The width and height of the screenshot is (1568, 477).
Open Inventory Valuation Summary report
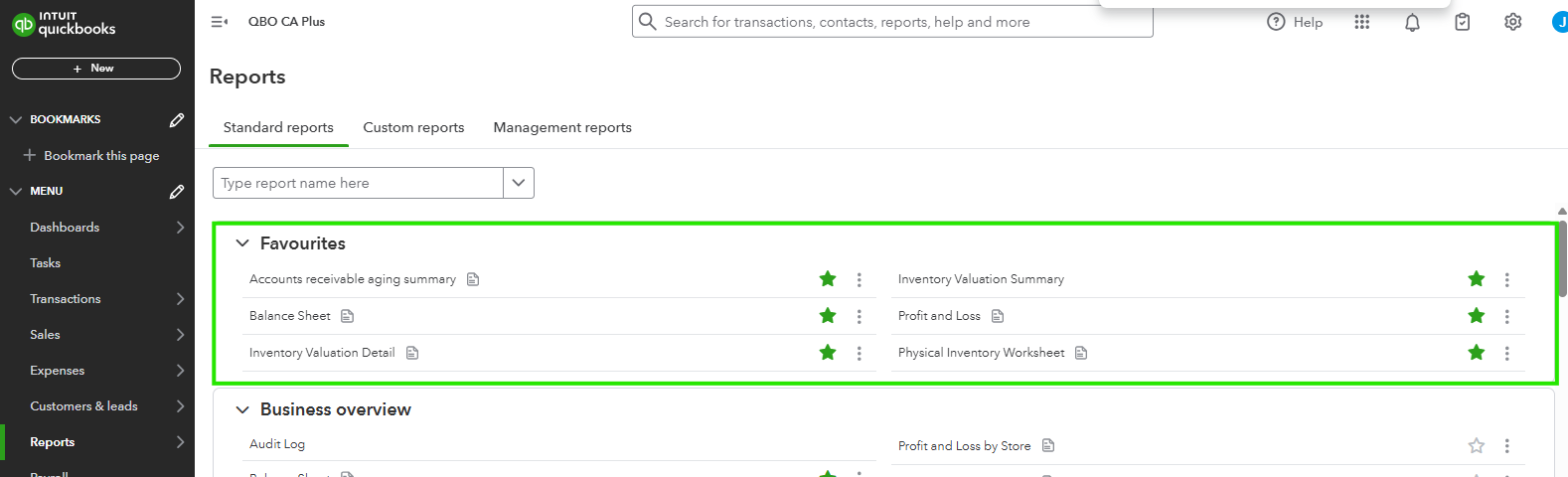(x=981, y=279)
